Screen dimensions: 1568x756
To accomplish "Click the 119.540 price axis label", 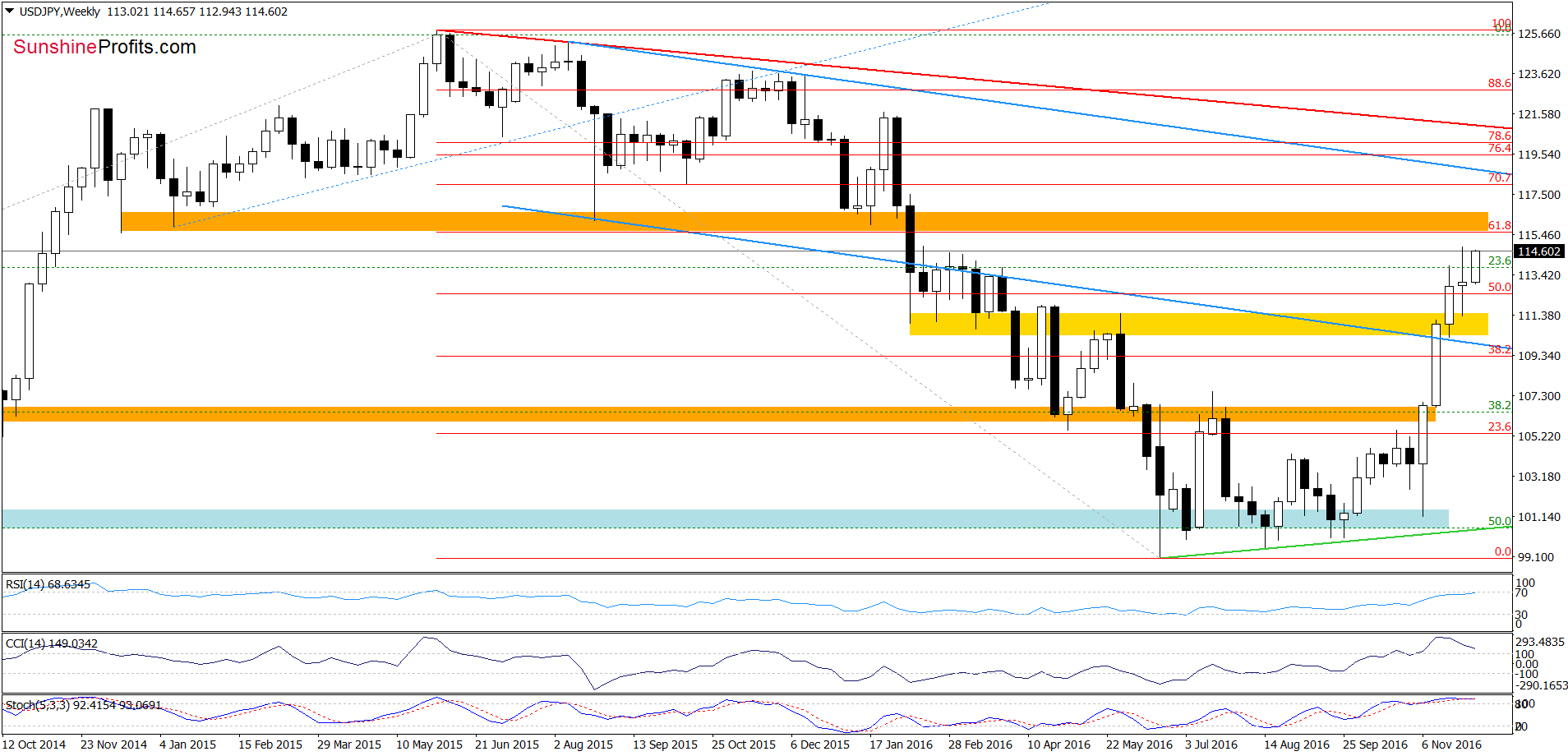I will point(1538,154).
